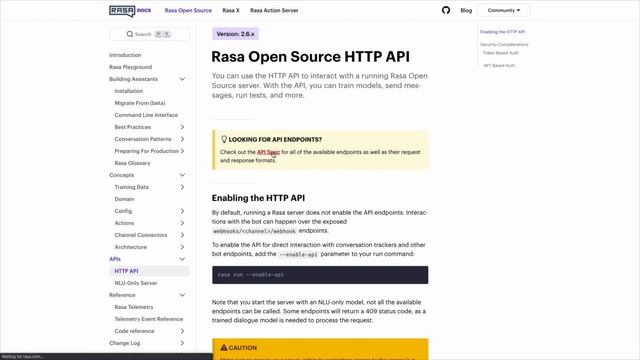Collapse the Concepts section
The height and width of the screenshot is (360, 640).
[182, 175]
